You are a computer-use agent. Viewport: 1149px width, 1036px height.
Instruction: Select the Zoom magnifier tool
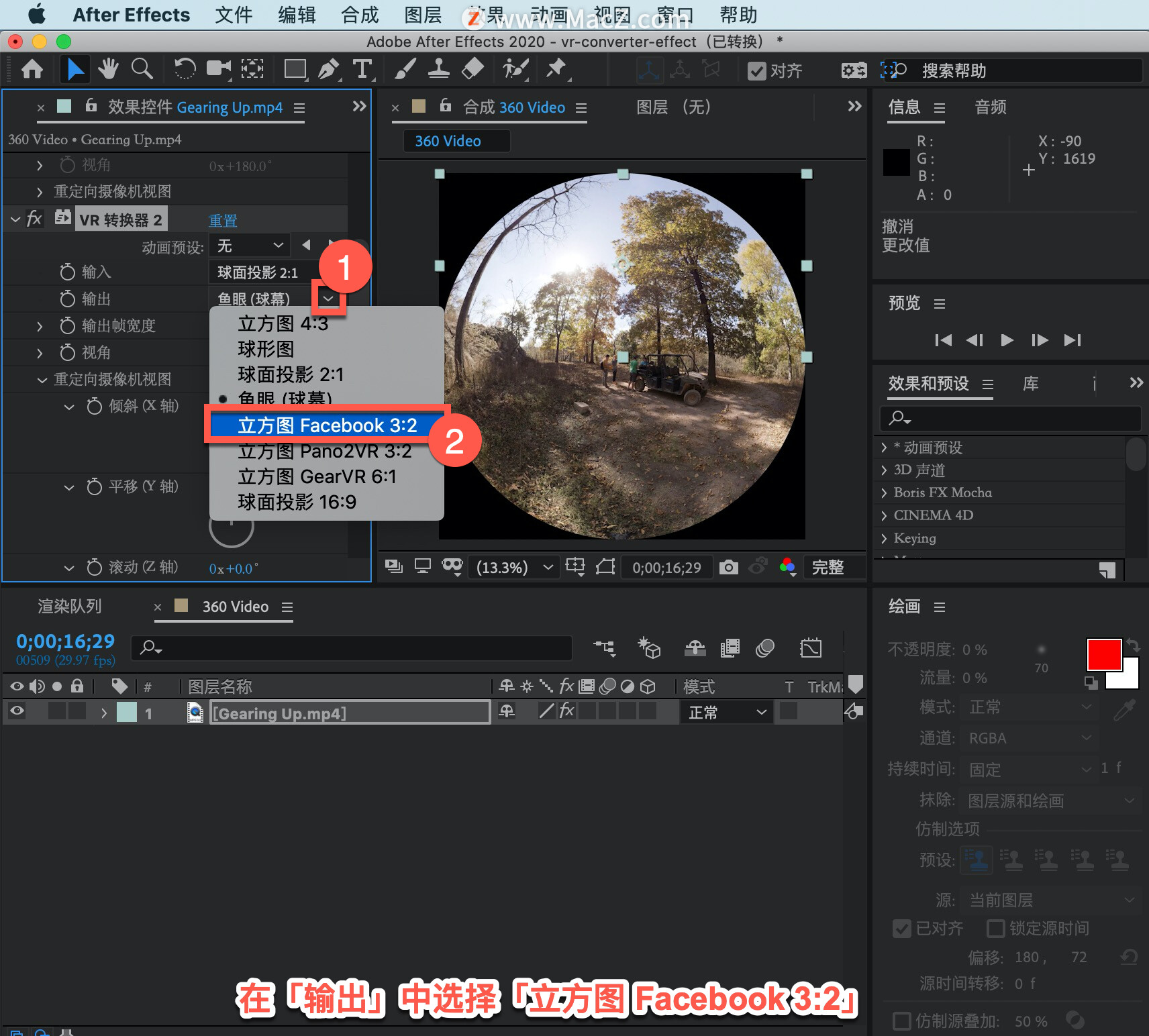click(x=142, y=69)
